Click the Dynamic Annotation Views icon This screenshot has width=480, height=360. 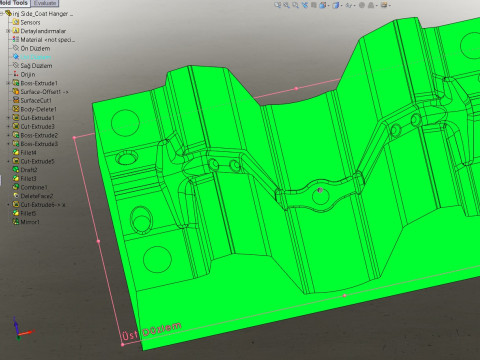pyautogui.click(x=314, y=5)
